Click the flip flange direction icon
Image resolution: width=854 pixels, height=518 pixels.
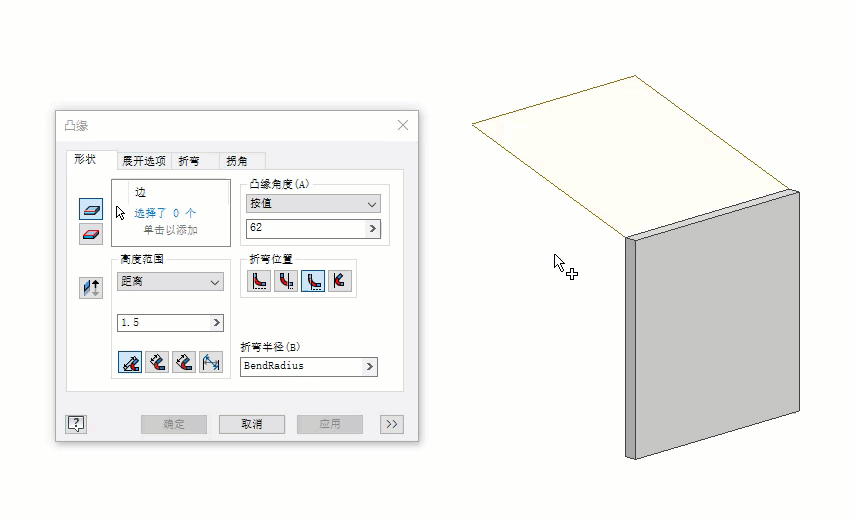pyautogui.click(x=91, y=288)
